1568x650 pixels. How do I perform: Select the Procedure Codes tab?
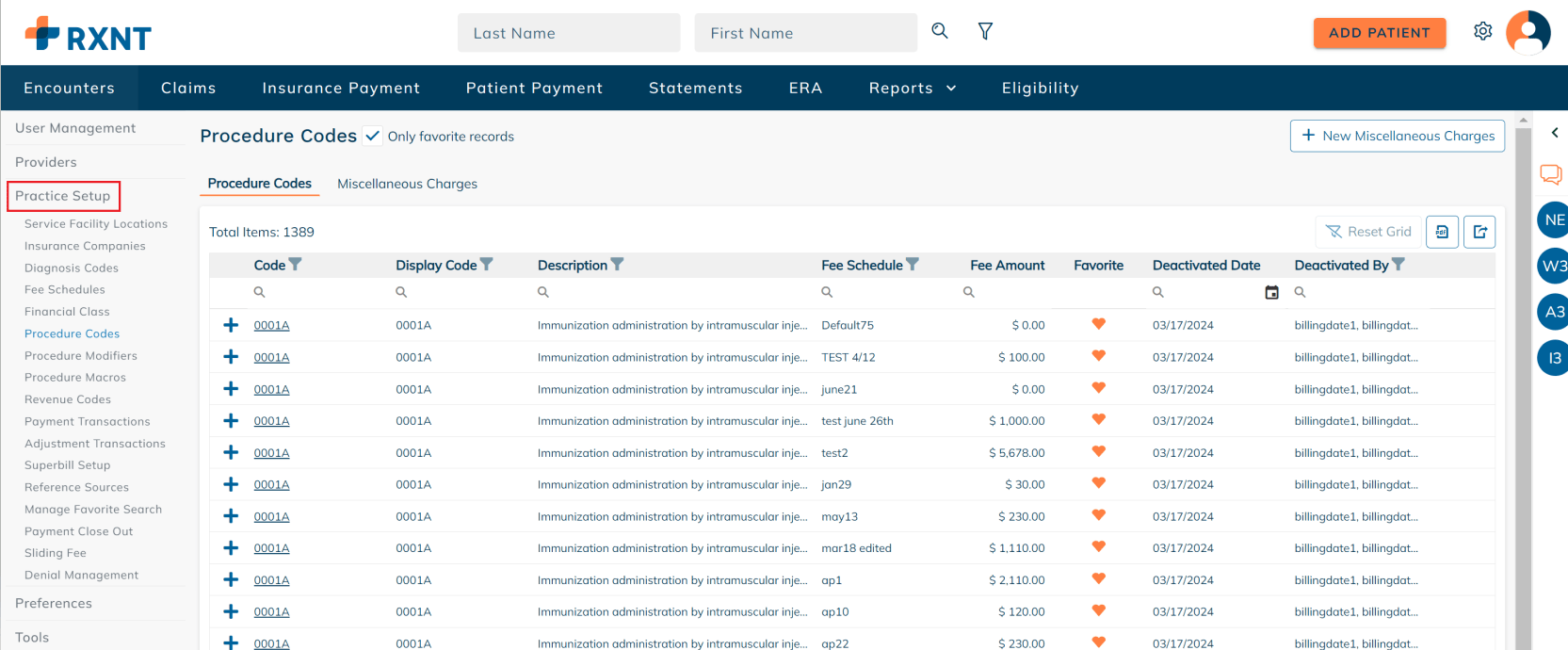[260, 184]
